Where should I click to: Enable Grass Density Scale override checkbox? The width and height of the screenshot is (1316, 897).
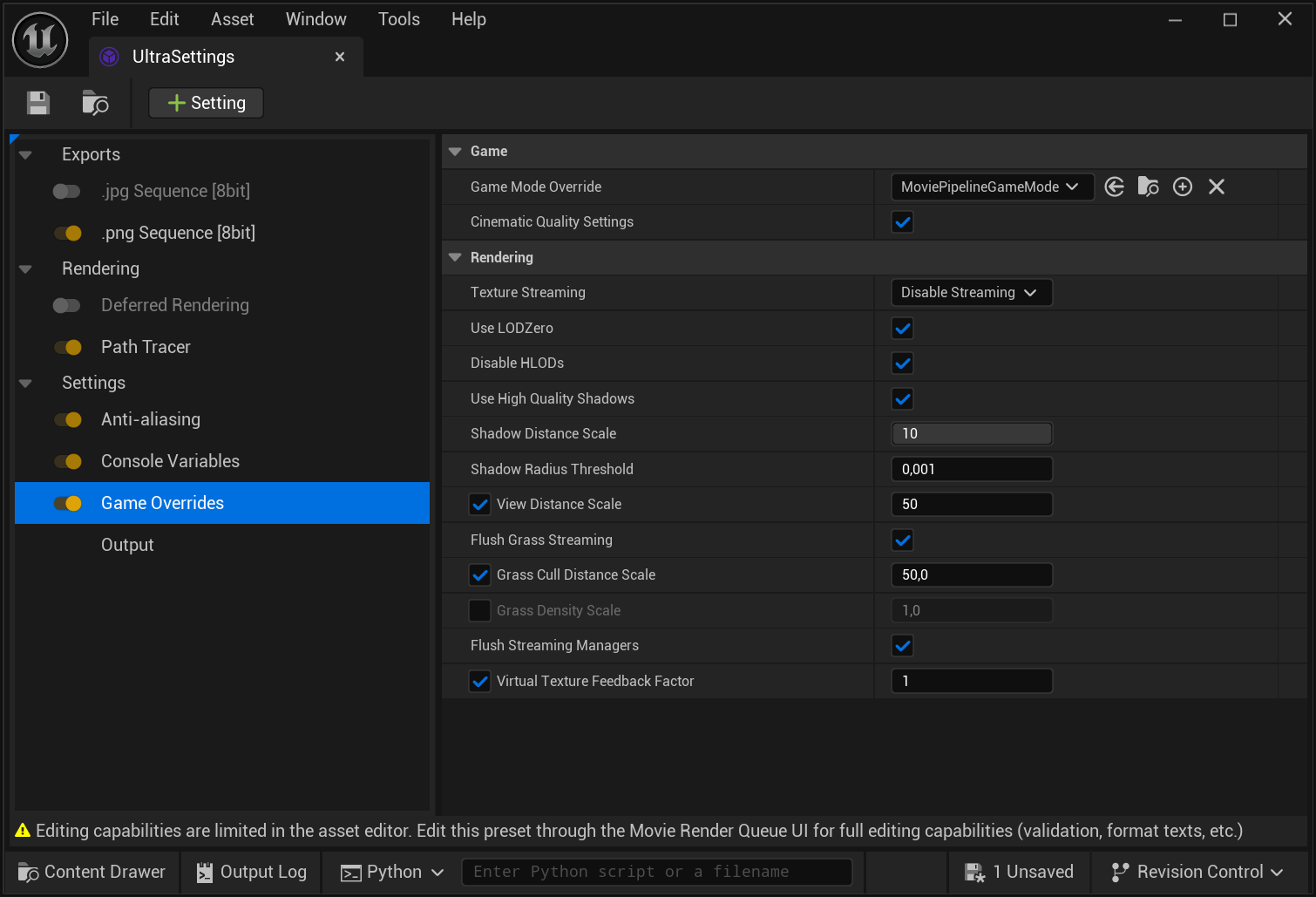[x=479, y=610]
